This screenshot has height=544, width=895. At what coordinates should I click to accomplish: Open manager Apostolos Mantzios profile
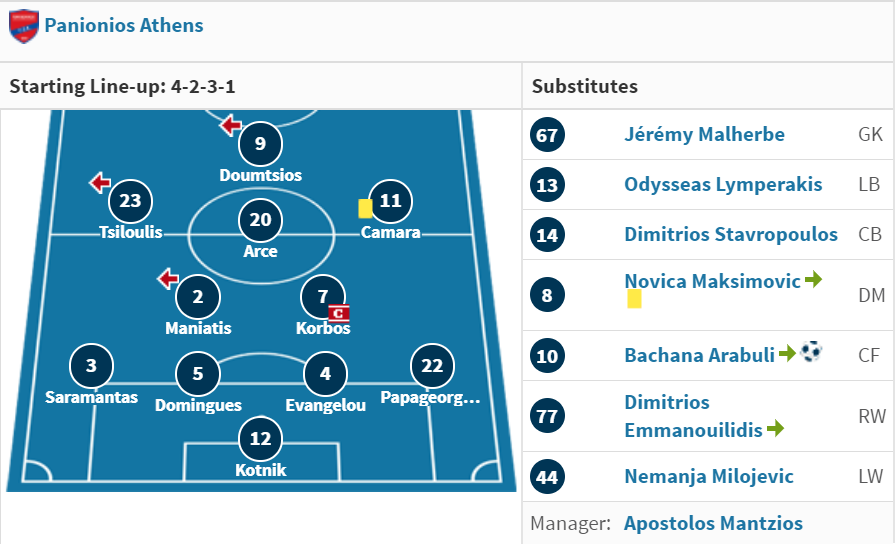click(x=713, y=523)
